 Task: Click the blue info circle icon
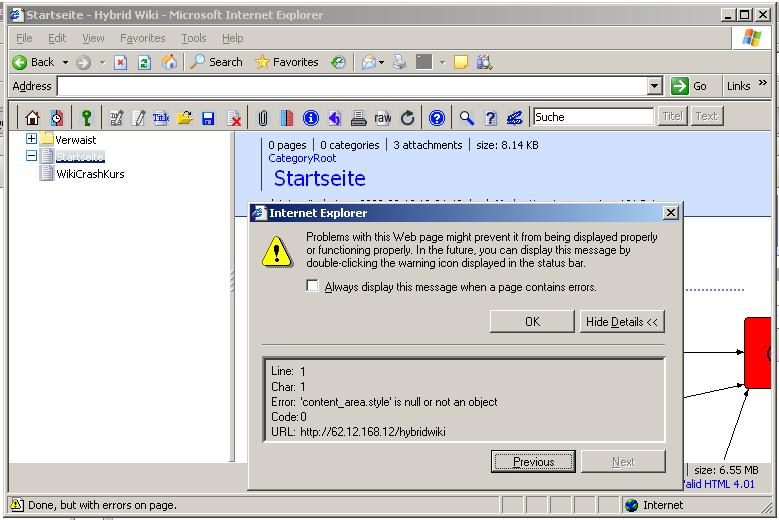coord(310,118)
